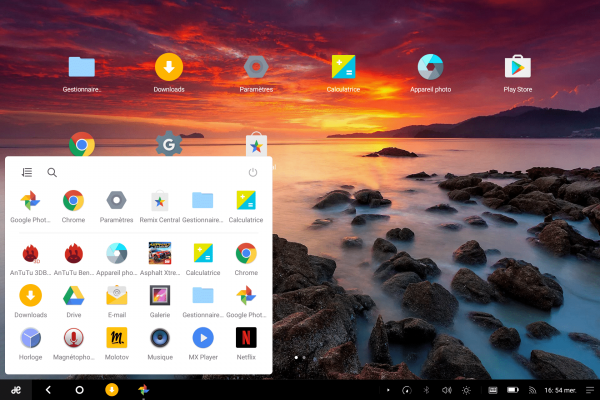600x400 pixels.
Task: Launch the Molotov app
Action: pyautogui.click(x=117, y=338)
